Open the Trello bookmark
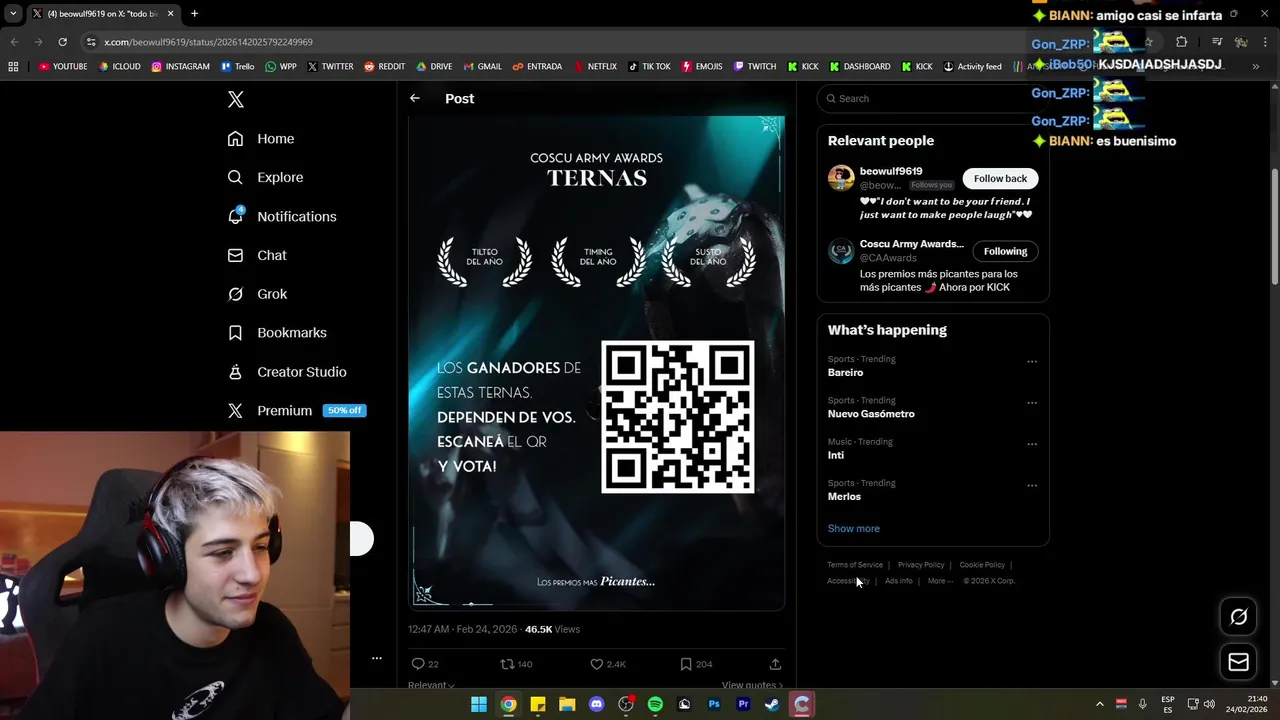1280x720 pixels. [x=237, y=67]
